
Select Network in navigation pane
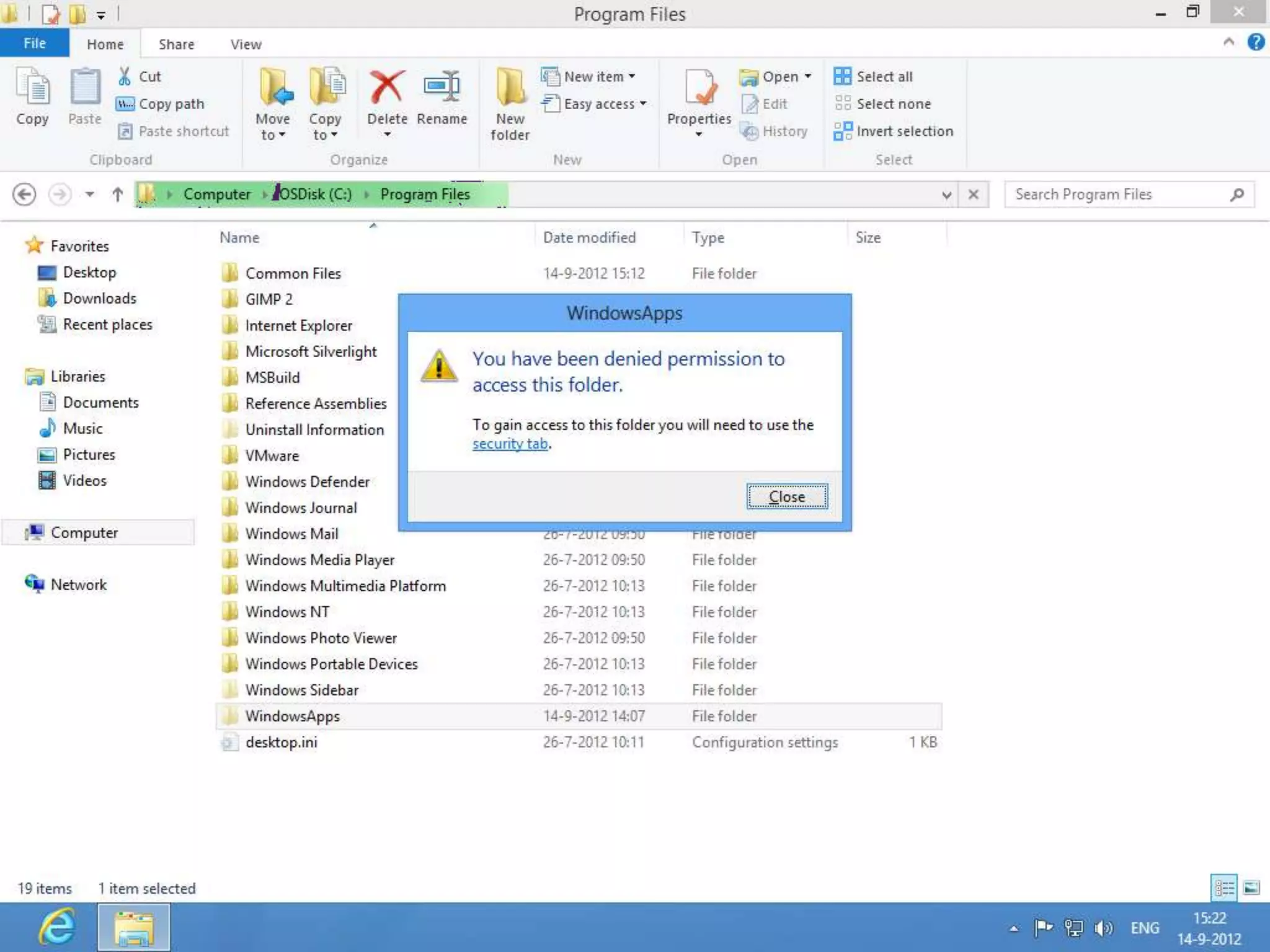click(x=66, y=584)
